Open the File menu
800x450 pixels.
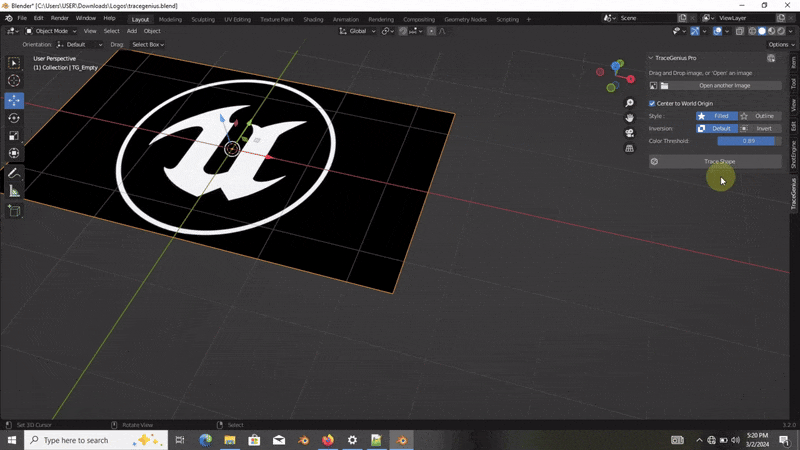(22, 18)
